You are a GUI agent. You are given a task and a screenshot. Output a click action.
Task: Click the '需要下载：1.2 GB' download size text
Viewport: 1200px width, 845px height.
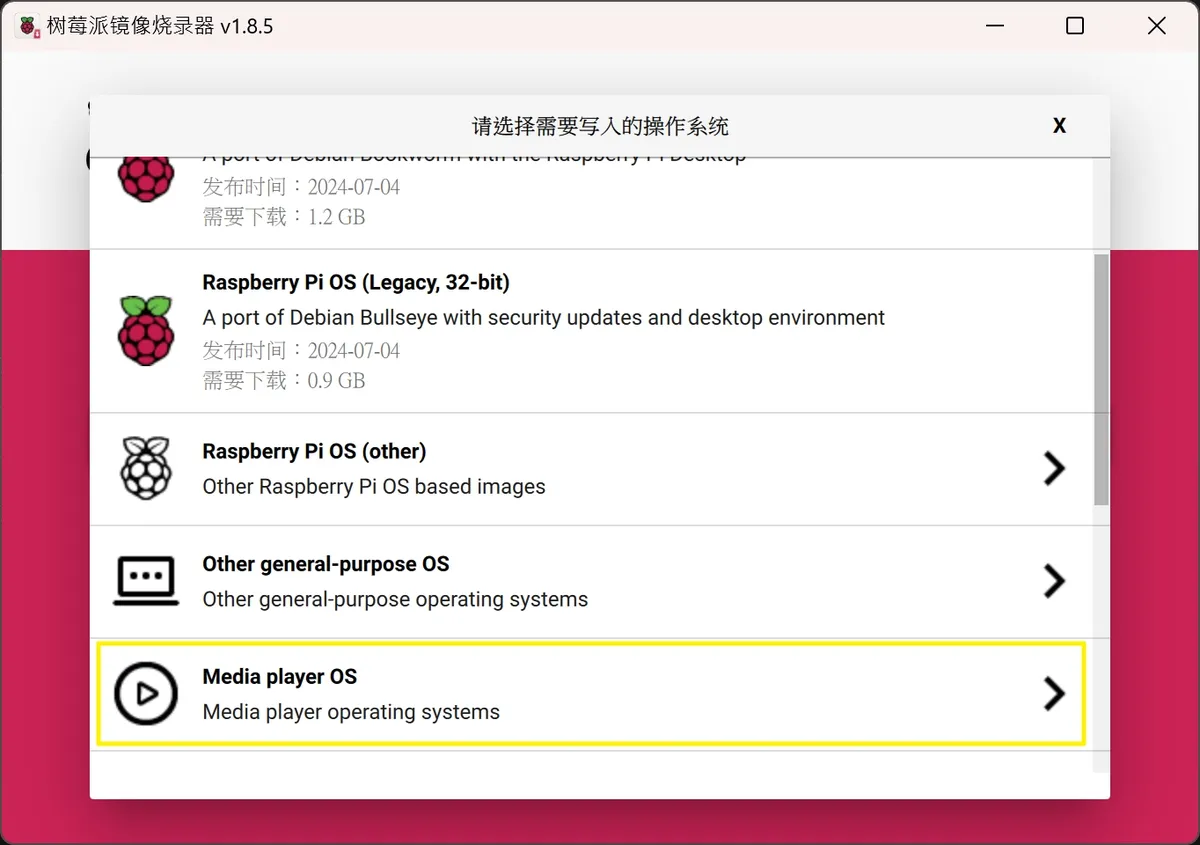click(x=284, y=216)
